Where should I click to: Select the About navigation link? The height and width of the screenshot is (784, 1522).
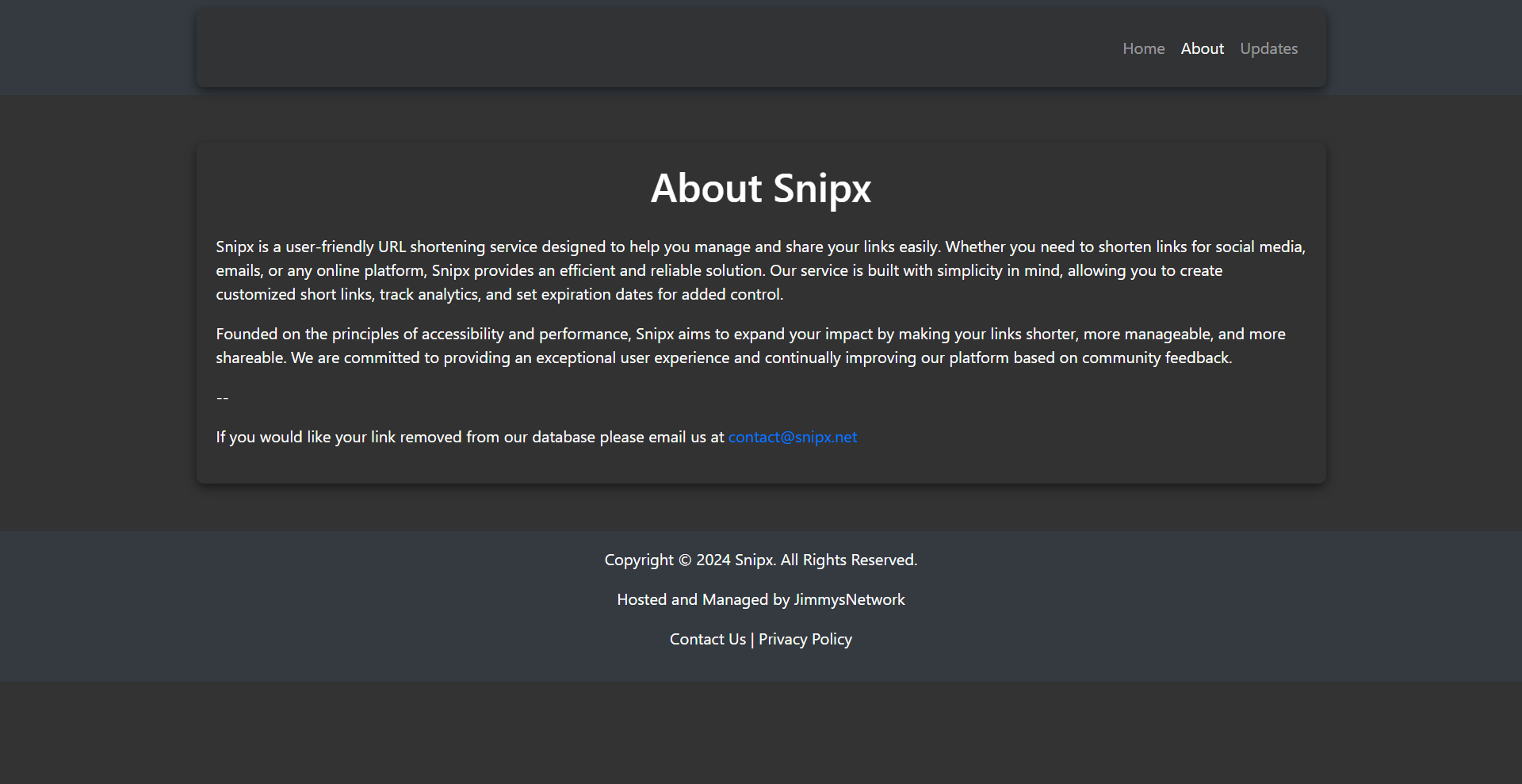(x=1202, y=48)
